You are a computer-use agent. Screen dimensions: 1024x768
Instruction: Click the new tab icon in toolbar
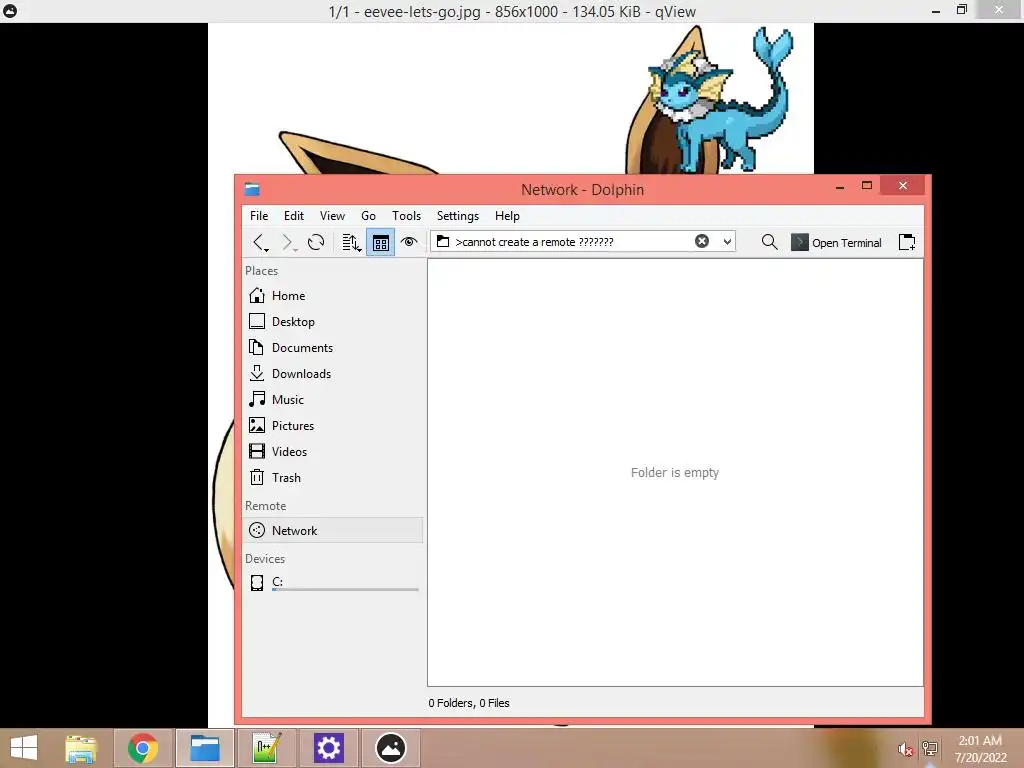pos(907,242)
